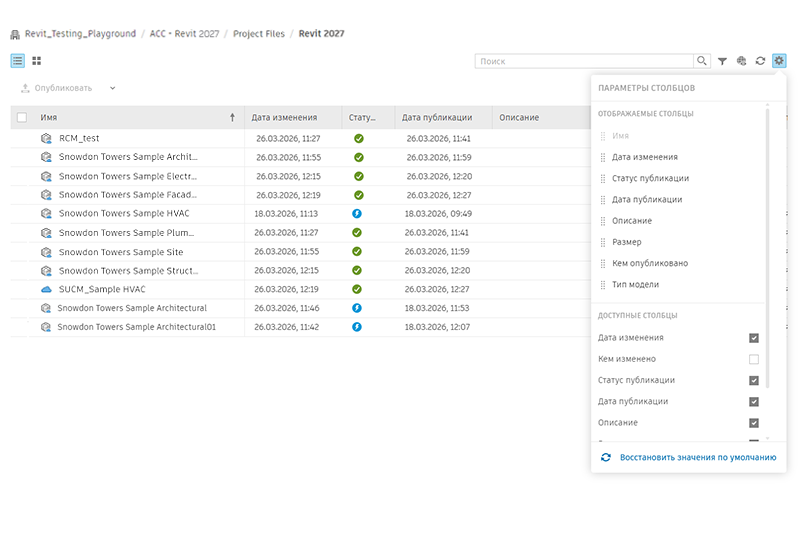Click 18.03.2026, 09:49 publish date cell
The height and width of the screenshot is (547, 800).
438,213
